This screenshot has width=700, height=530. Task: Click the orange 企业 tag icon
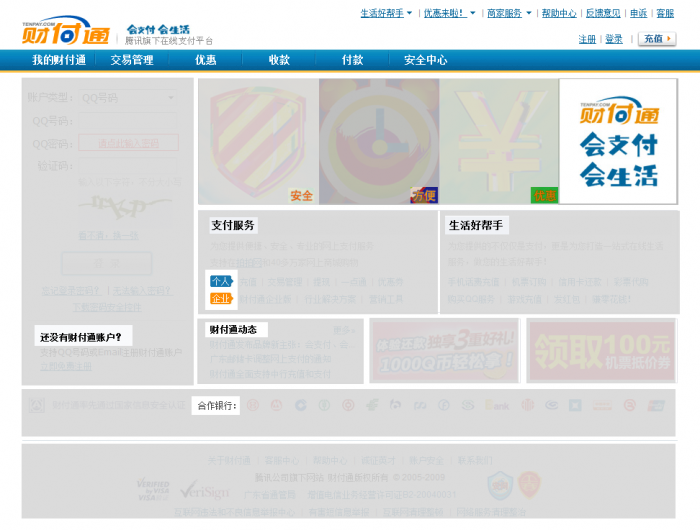(x=221, y=299)
